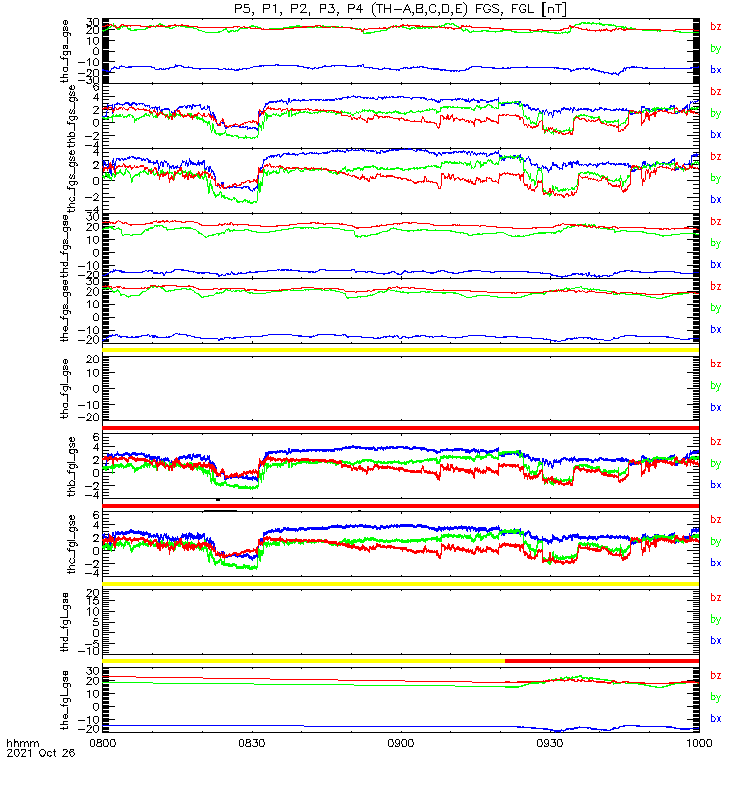Click the bz legend of the_fgs_gse panel
This screenshot has width=750, height=800.
[x=716, y=286]
